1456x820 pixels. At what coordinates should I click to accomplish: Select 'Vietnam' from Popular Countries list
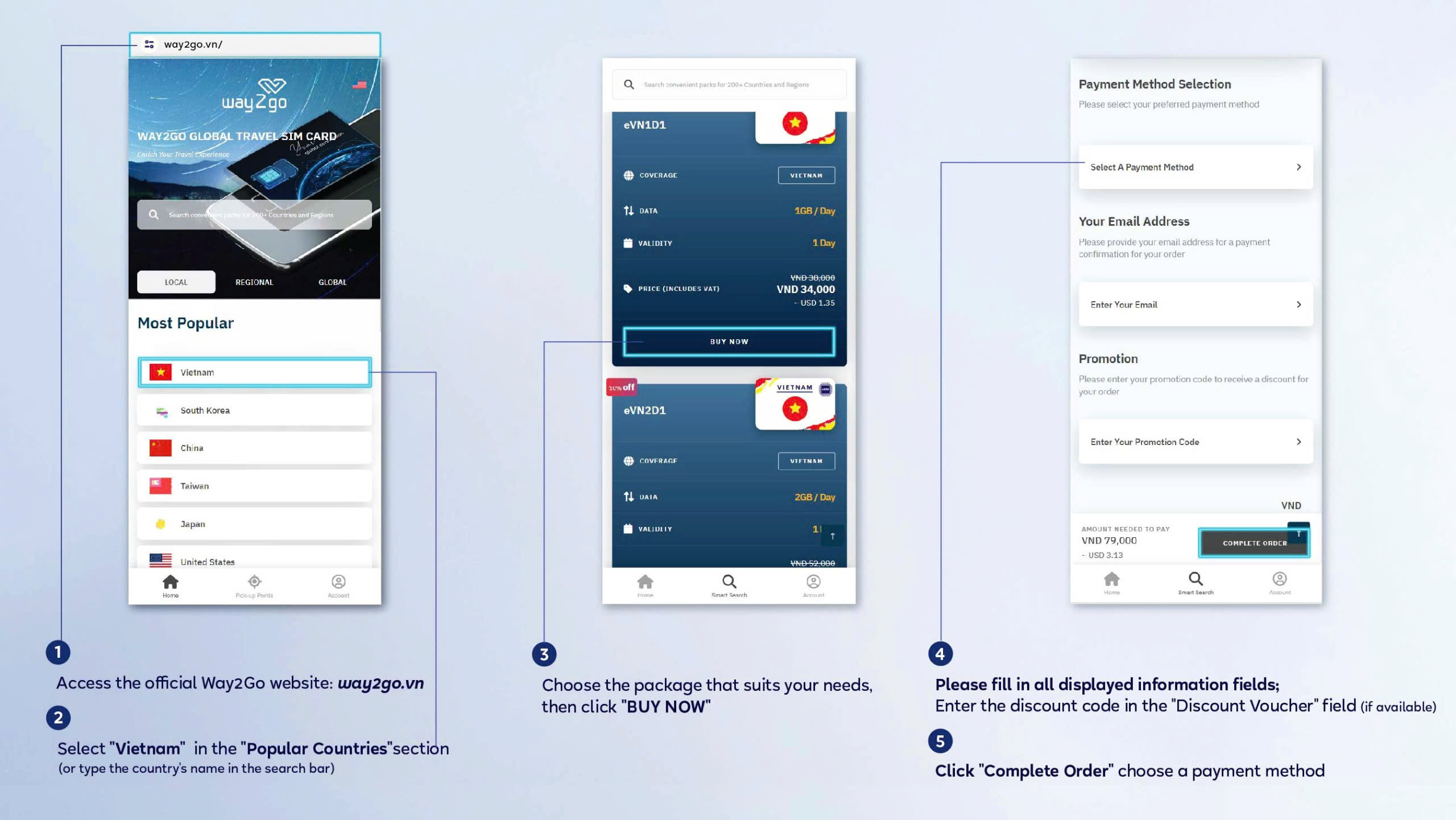click(x=254, y=371)
